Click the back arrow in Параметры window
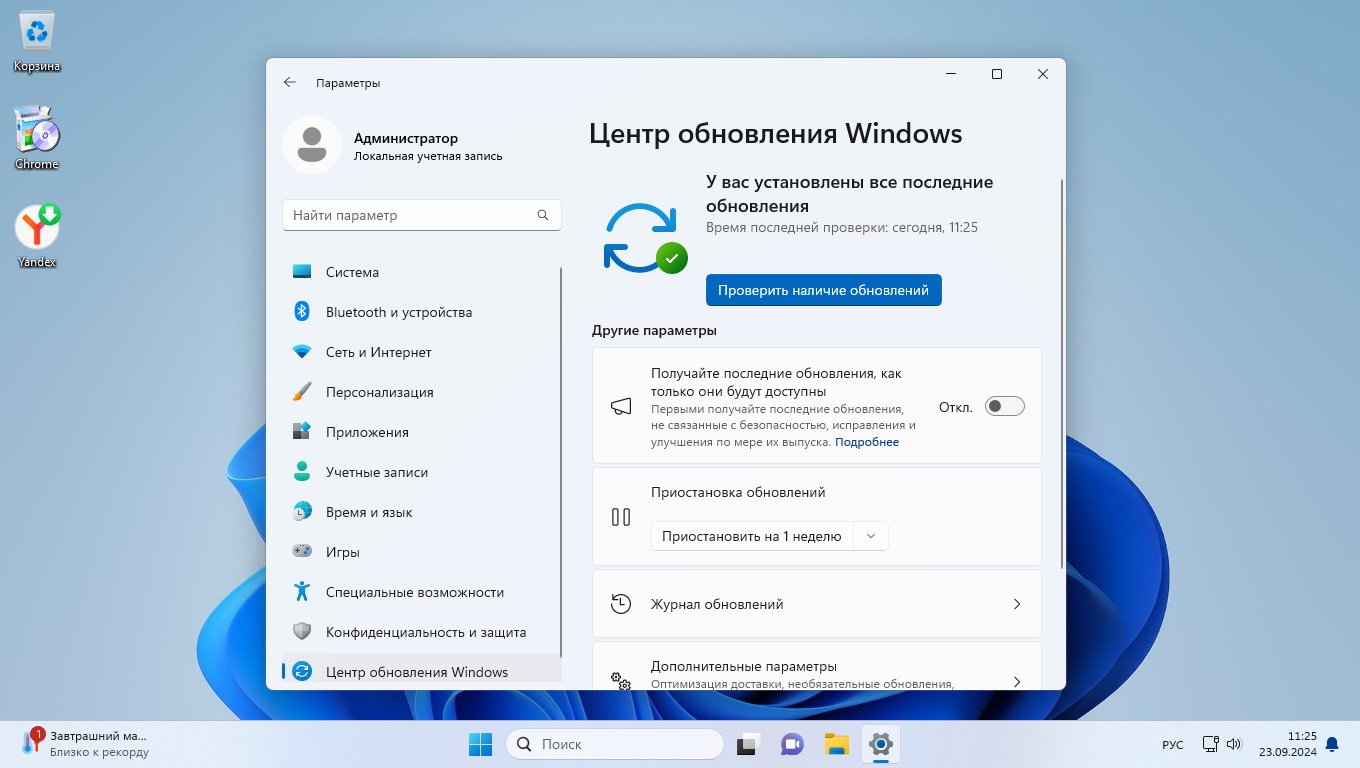1360x768 pixels. tap(290, 83)
